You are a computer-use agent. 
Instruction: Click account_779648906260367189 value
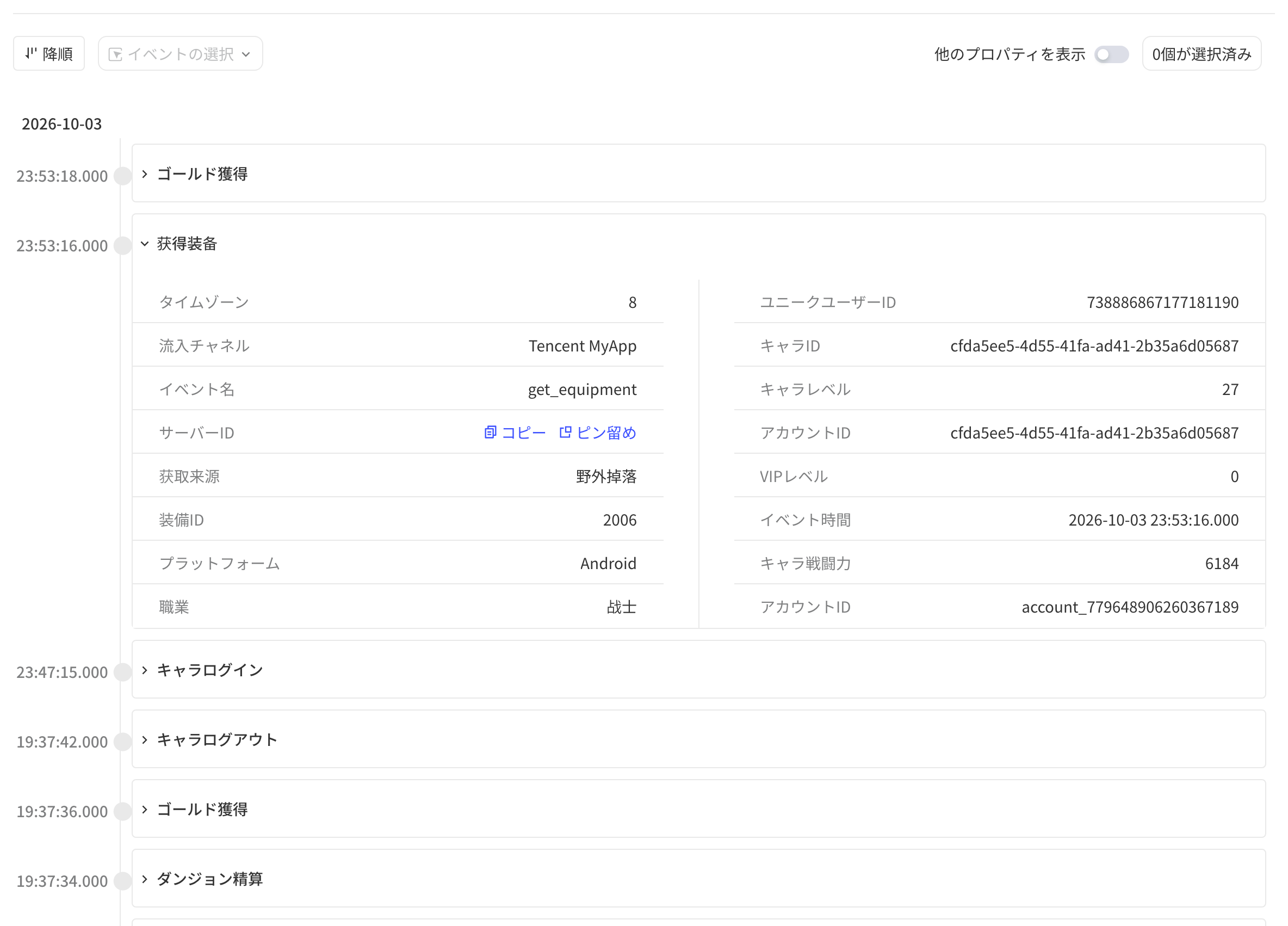click(x=1130, y=607)
